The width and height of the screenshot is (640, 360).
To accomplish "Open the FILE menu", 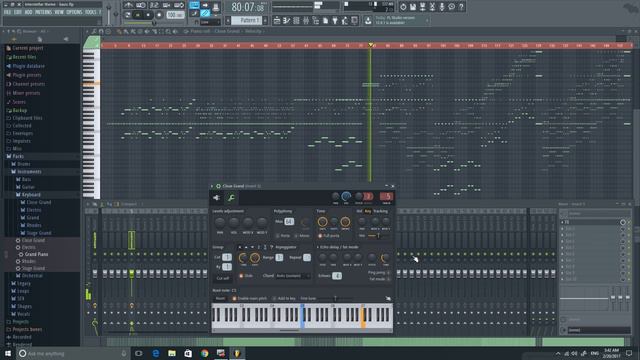I will click(x=7, y=12).
